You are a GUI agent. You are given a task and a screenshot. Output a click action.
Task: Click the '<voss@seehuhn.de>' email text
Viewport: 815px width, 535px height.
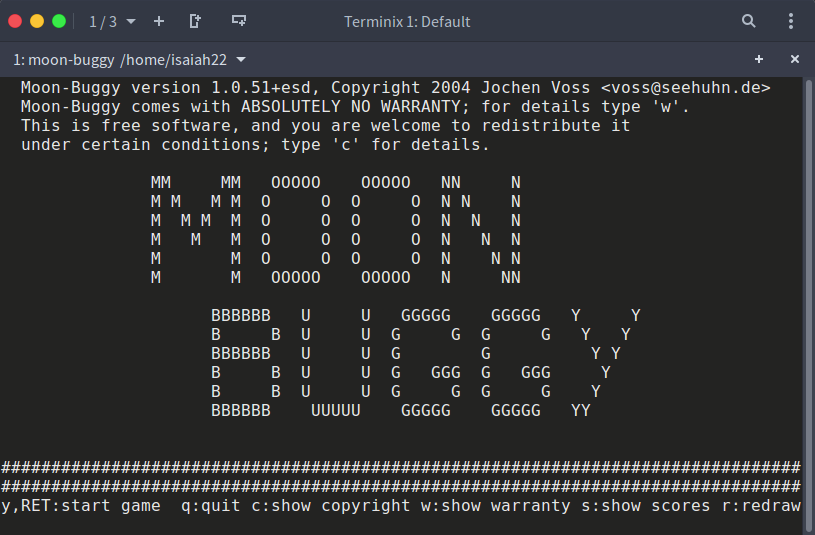coord(686,88)
